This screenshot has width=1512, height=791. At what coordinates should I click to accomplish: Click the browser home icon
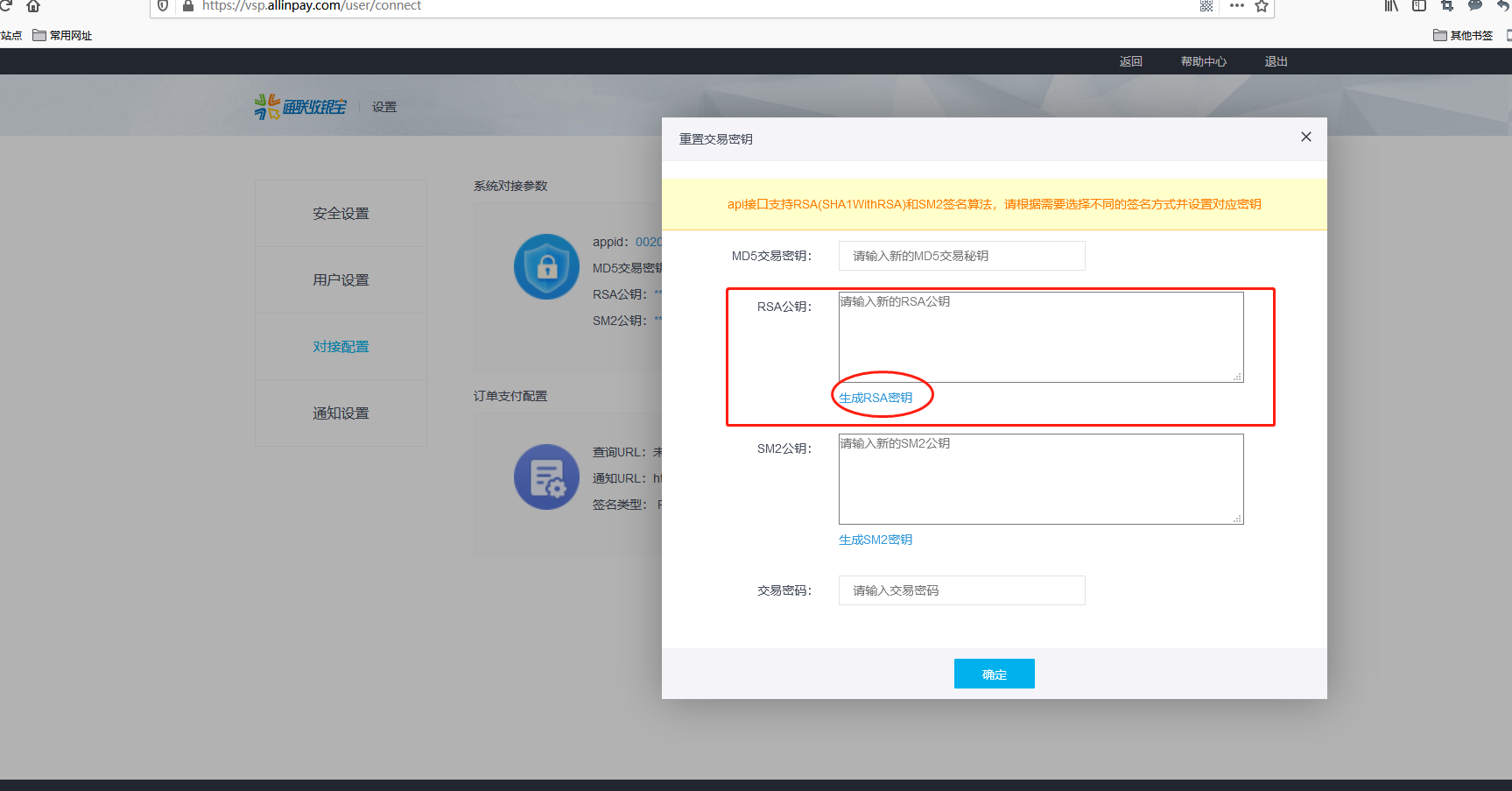(x=33, y=6)
